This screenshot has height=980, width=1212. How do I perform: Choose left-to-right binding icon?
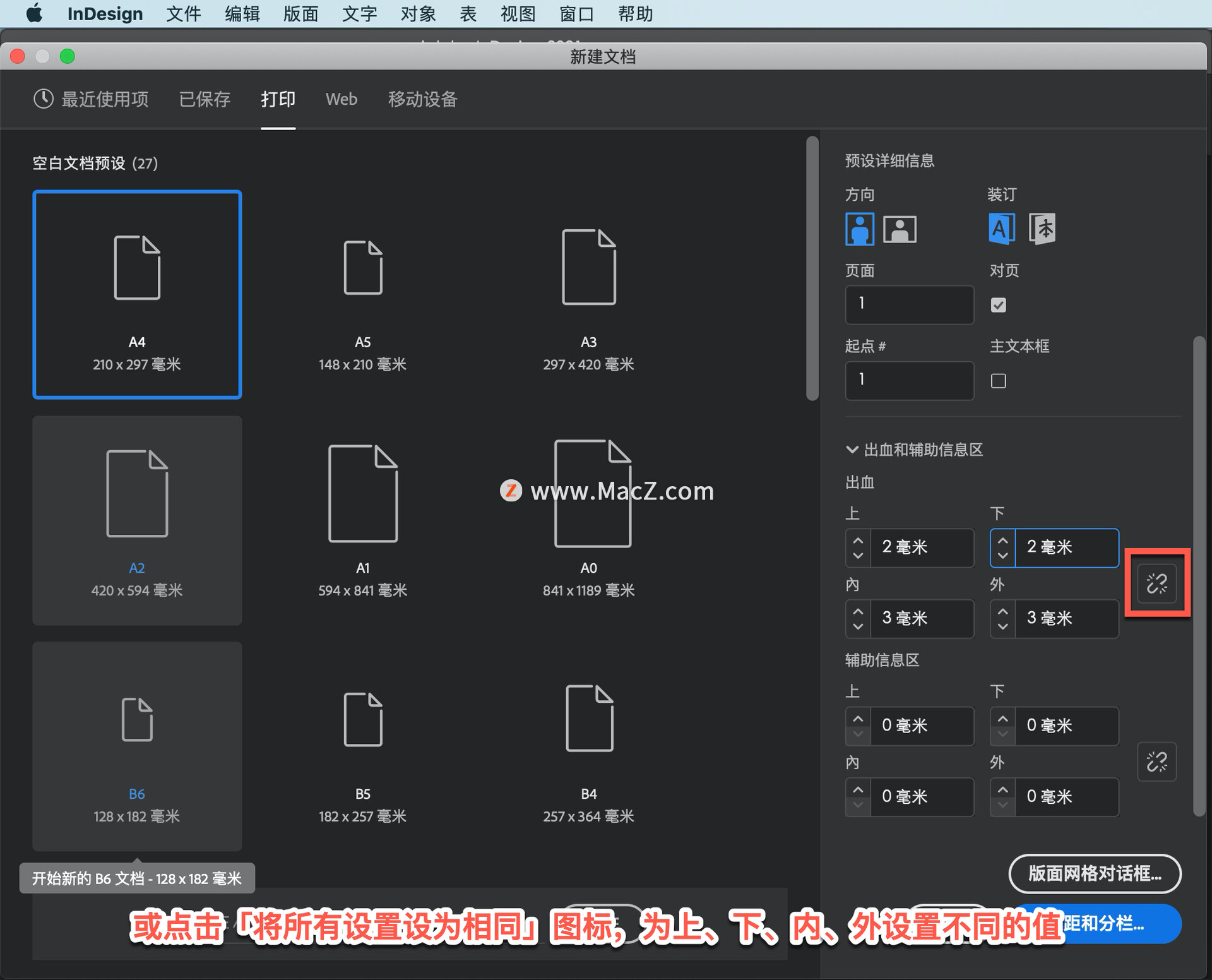[1002, 229]
